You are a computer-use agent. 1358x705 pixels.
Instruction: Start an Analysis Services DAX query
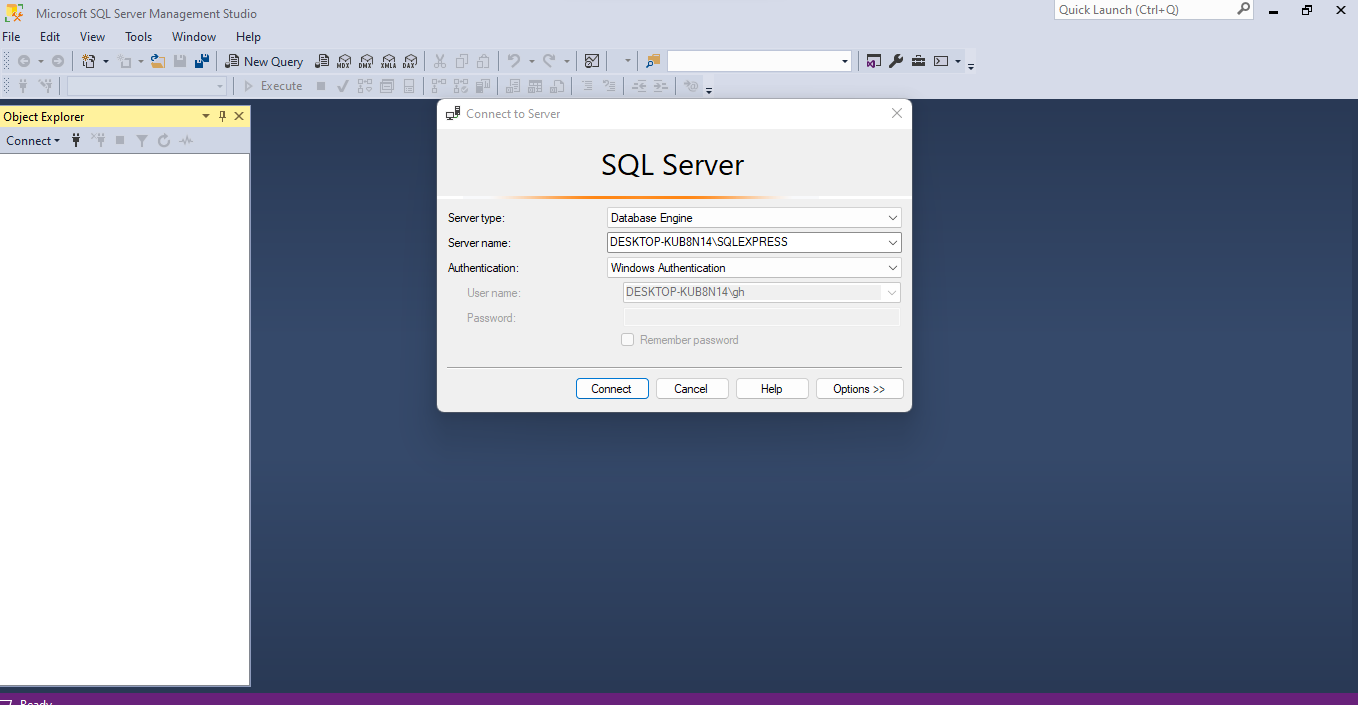point(410,61)
